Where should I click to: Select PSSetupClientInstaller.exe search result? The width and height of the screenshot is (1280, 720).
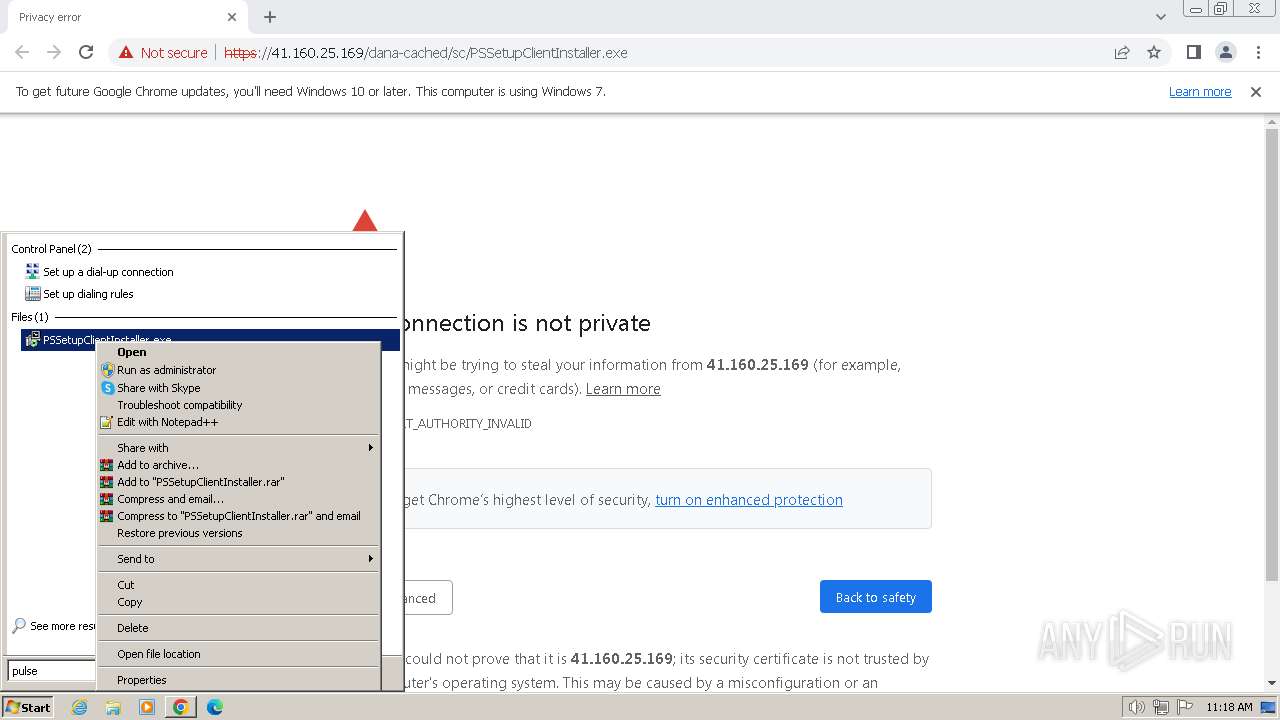210,340
